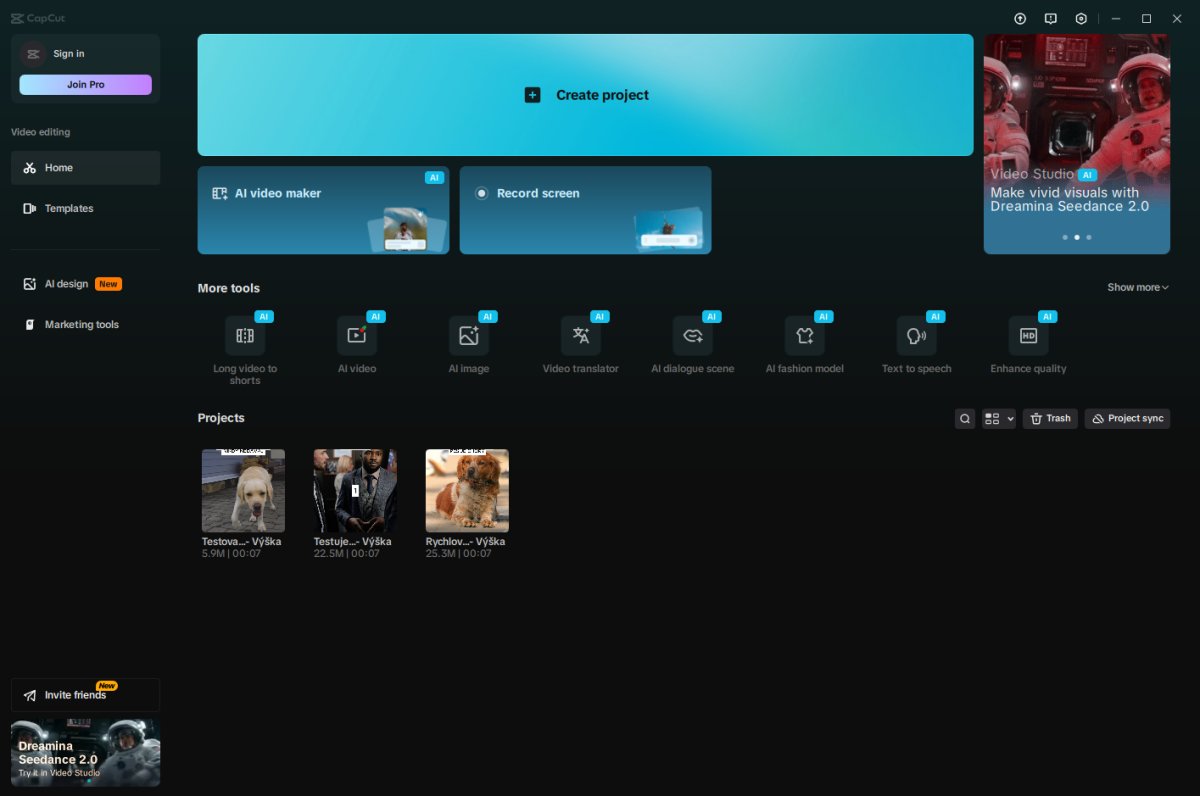Open the AI fashion model tool
This screenshot has height=796, width=1200.
pos(805,336)
